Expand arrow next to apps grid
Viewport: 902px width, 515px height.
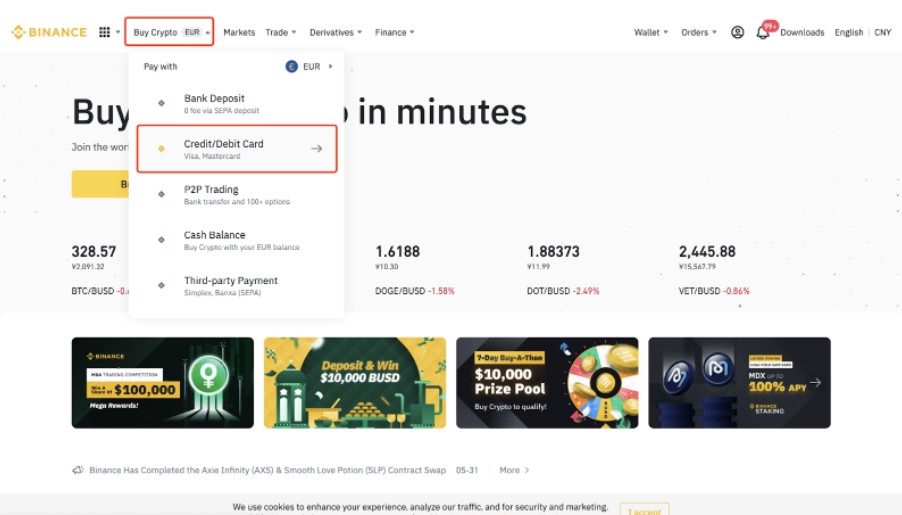118,32
